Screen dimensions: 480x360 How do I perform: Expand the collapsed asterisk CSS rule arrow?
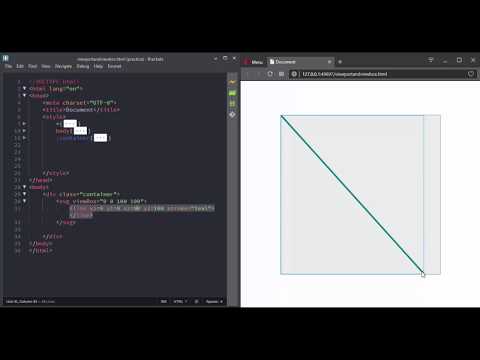tap(24, 123)
